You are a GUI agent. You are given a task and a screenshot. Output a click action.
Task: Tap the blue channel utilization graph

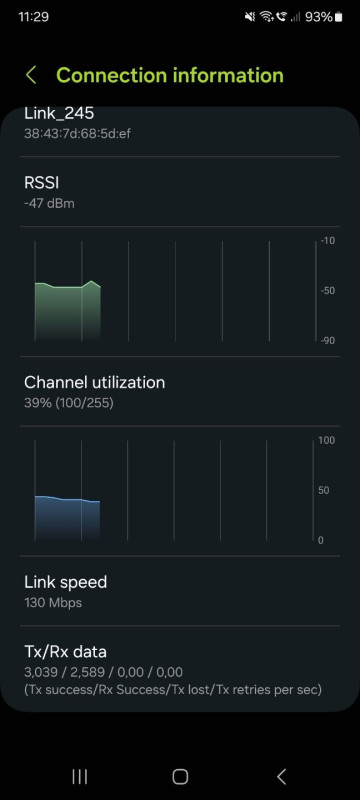[x=67, y=518]
